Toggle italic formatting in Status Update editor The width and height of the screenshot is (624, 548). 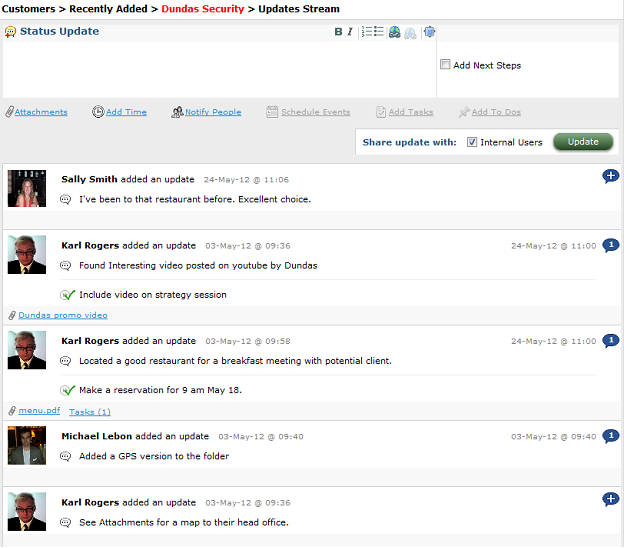[x=349, y=32]
